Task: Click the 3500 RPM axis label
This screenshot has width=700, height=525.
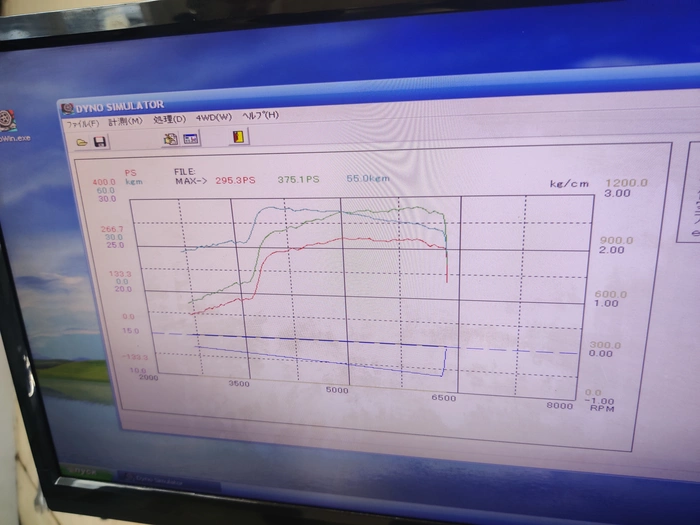Action: 239,383
